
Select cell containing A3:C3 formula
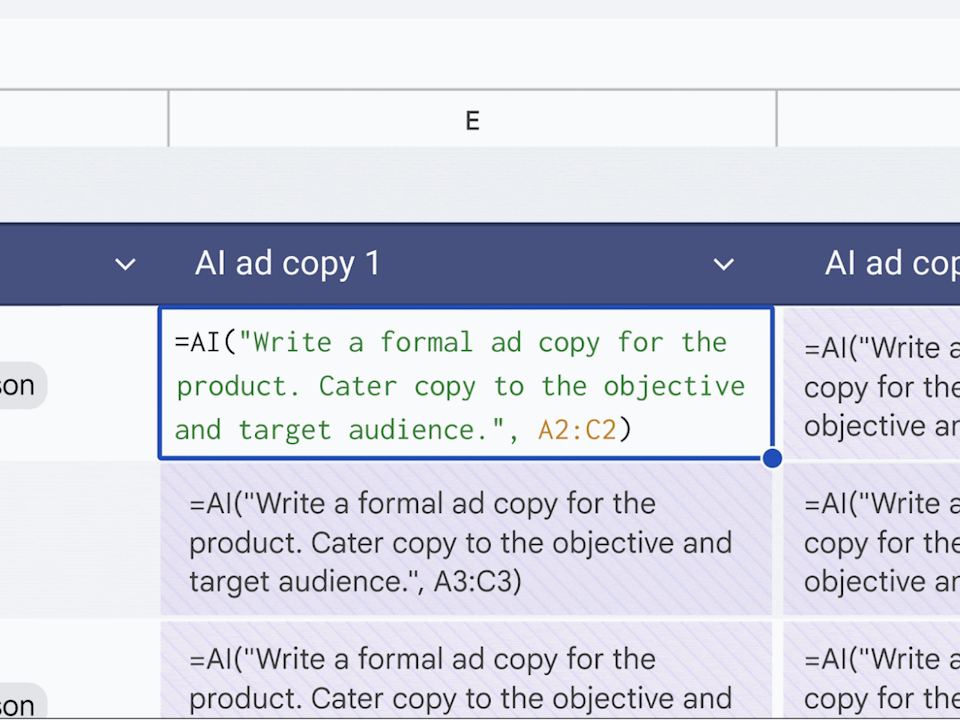coord(466,542)
